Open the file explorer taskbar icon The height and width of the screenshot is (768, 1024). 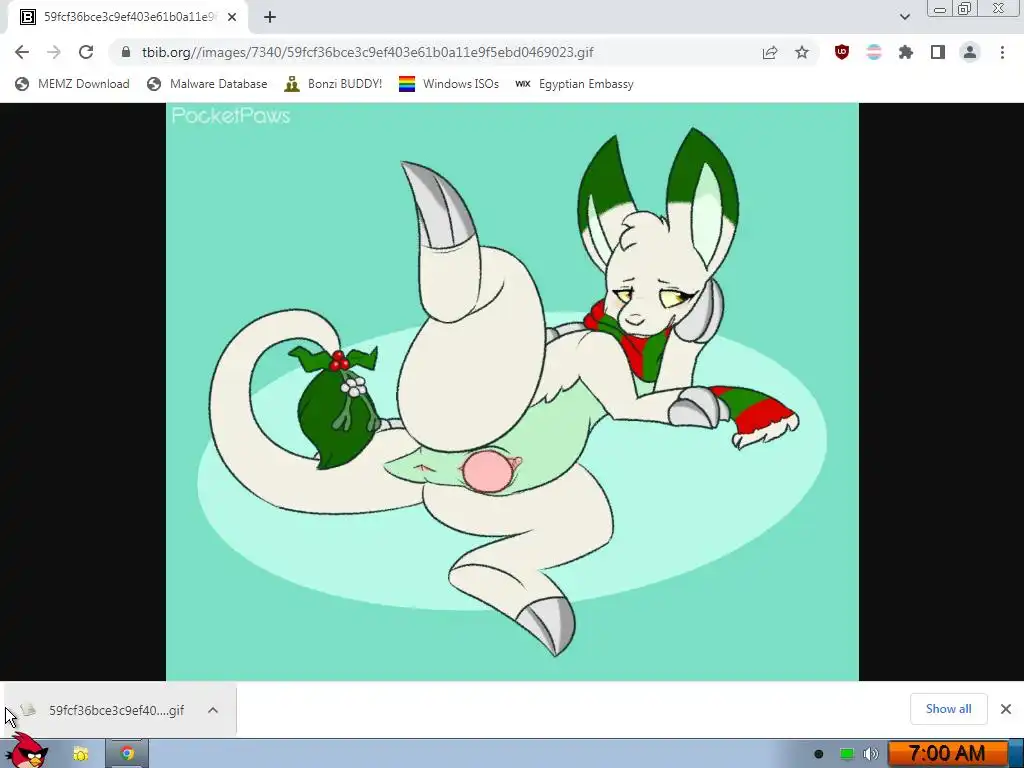point(81,754)
